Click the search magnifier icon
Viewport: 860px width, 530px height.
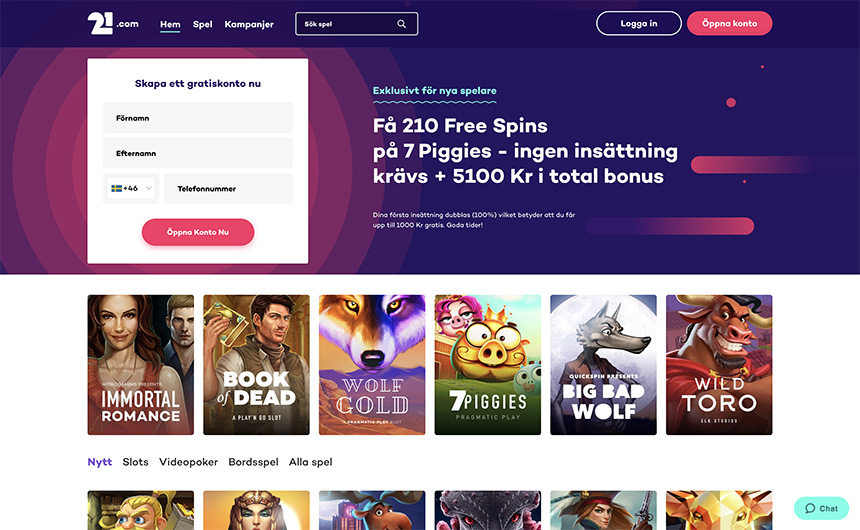(402, 24)
